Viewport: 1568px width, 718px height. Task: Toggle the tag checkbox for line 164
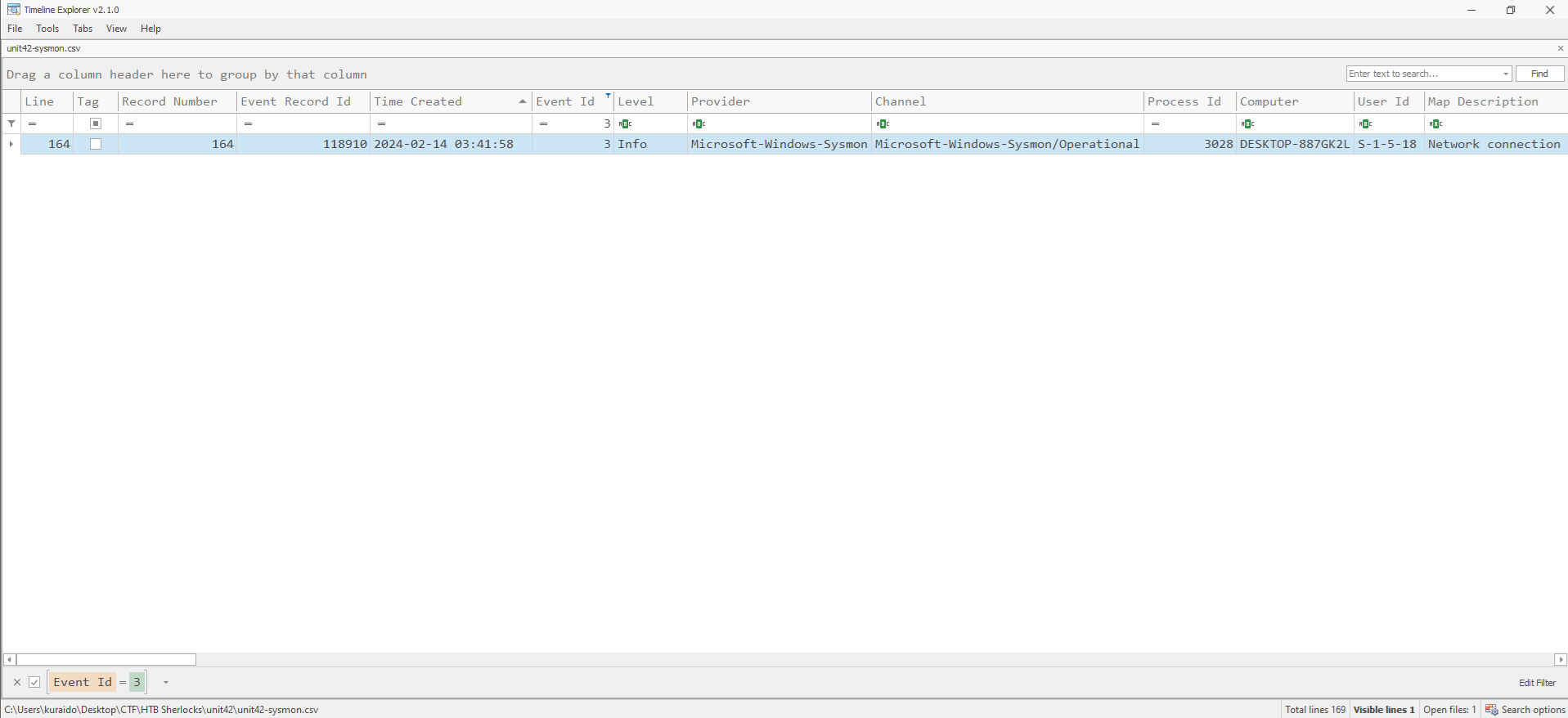point(96,144)
